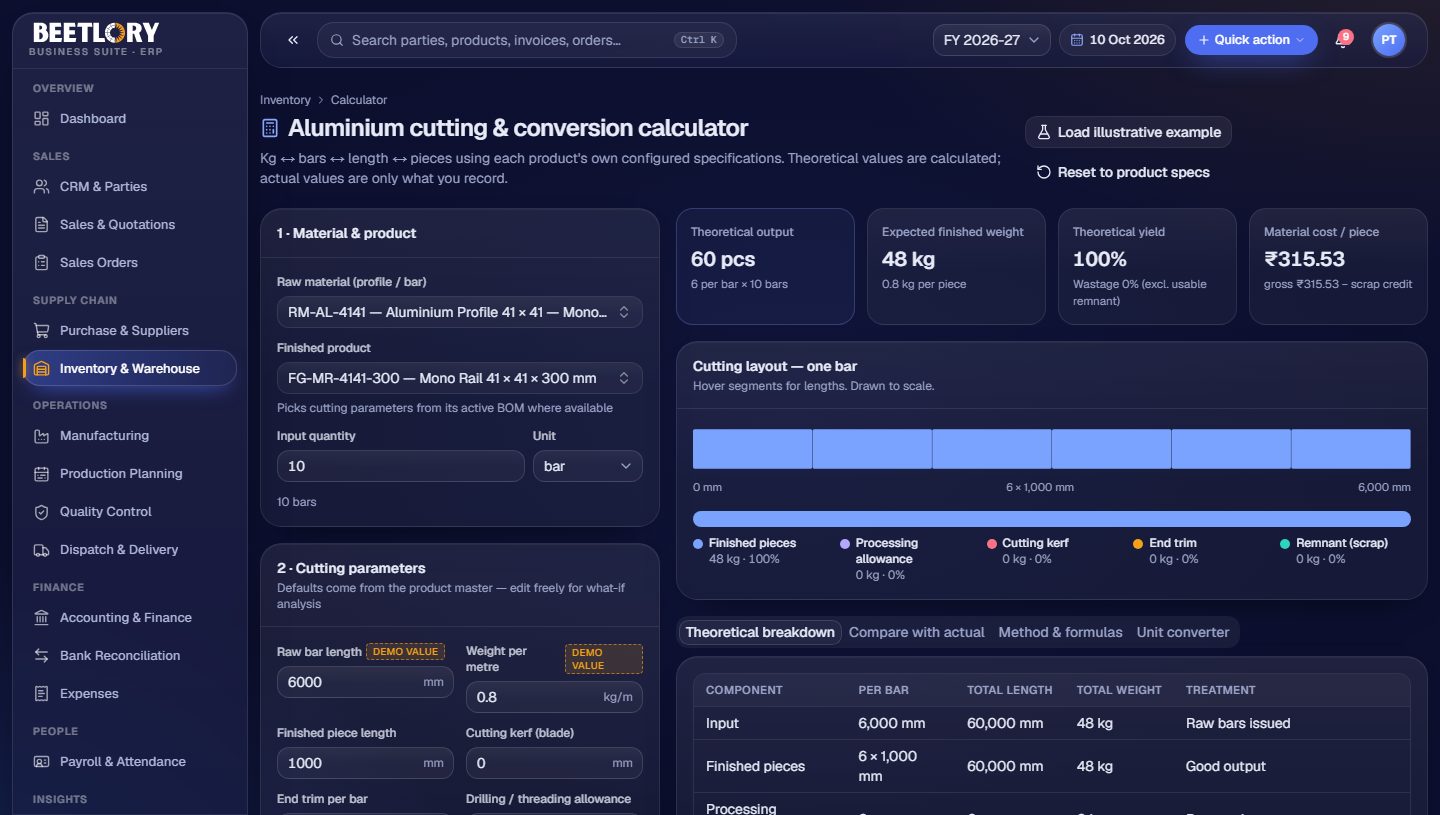Switch to Compare with actual tab
1440x815 pixels.
pos(917,632)
